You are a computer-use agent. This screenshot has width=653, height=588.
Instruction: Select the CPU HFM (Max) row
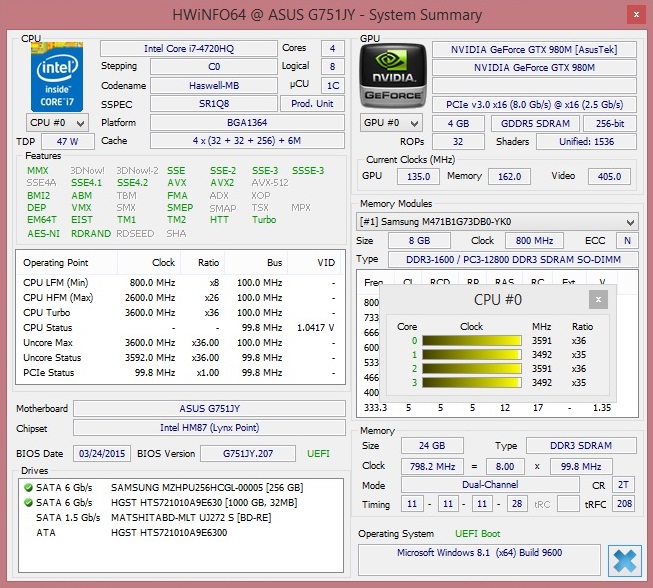pos(179,298)
